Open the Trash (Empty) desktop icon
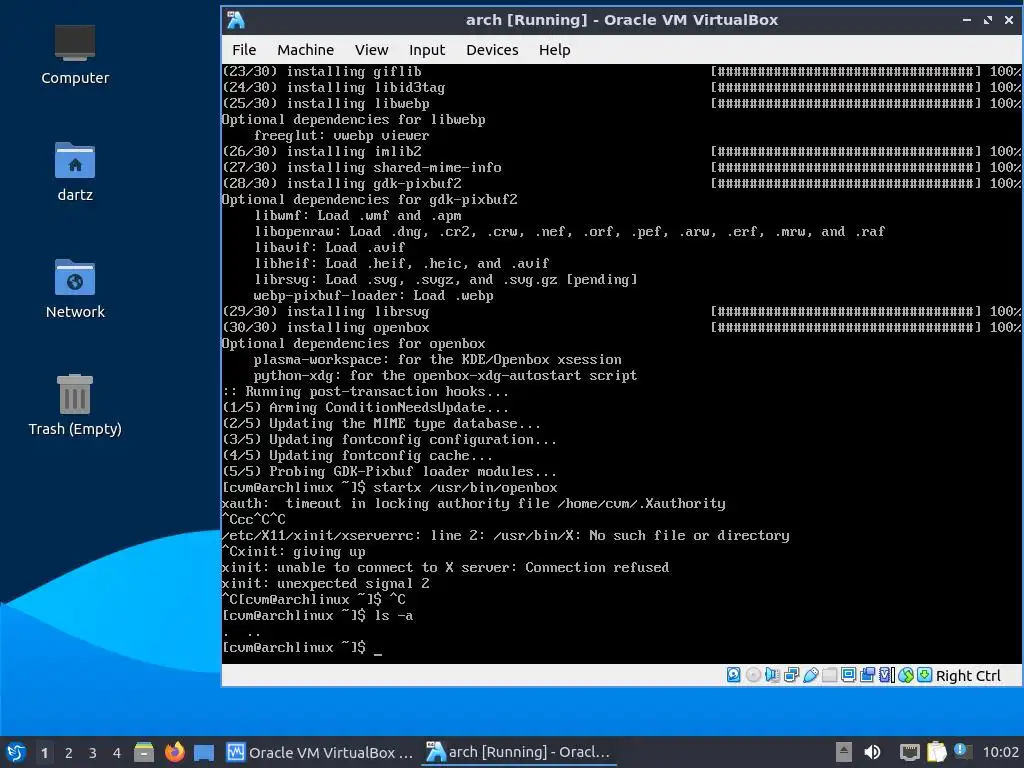Screen dimensions: 1024x768 point(74,405)
